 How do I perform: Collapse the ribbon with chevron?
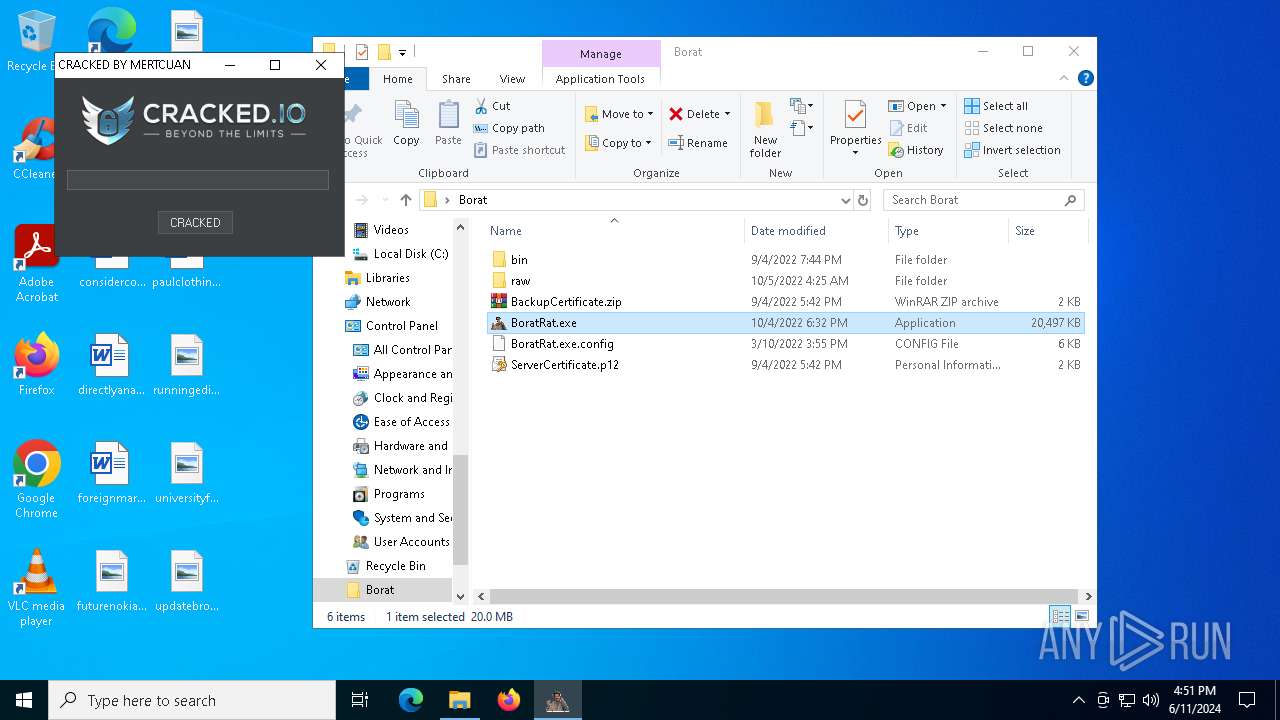pos(1064,78)
